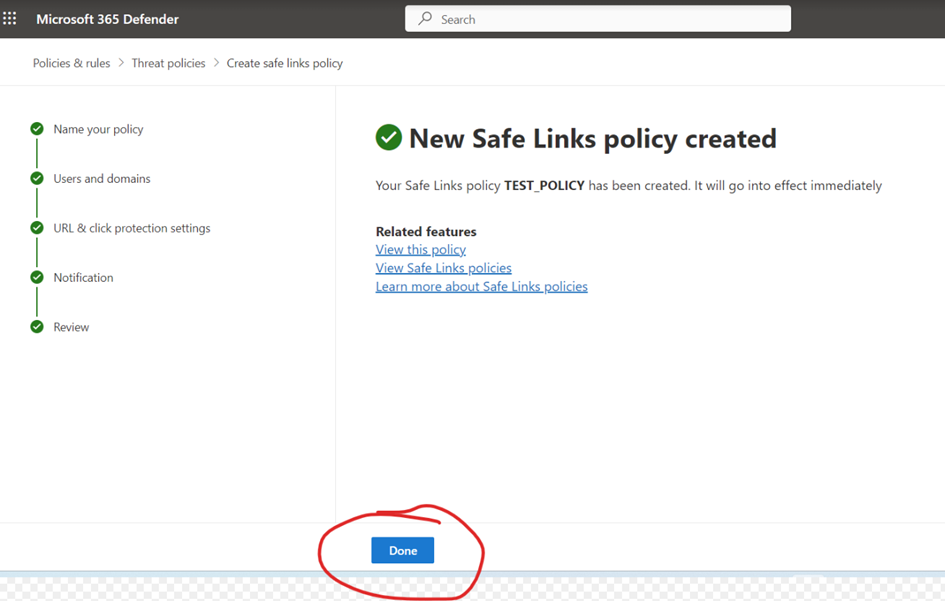Select the Name your policy step
The image size is (945, 601).
pos(98,129)
